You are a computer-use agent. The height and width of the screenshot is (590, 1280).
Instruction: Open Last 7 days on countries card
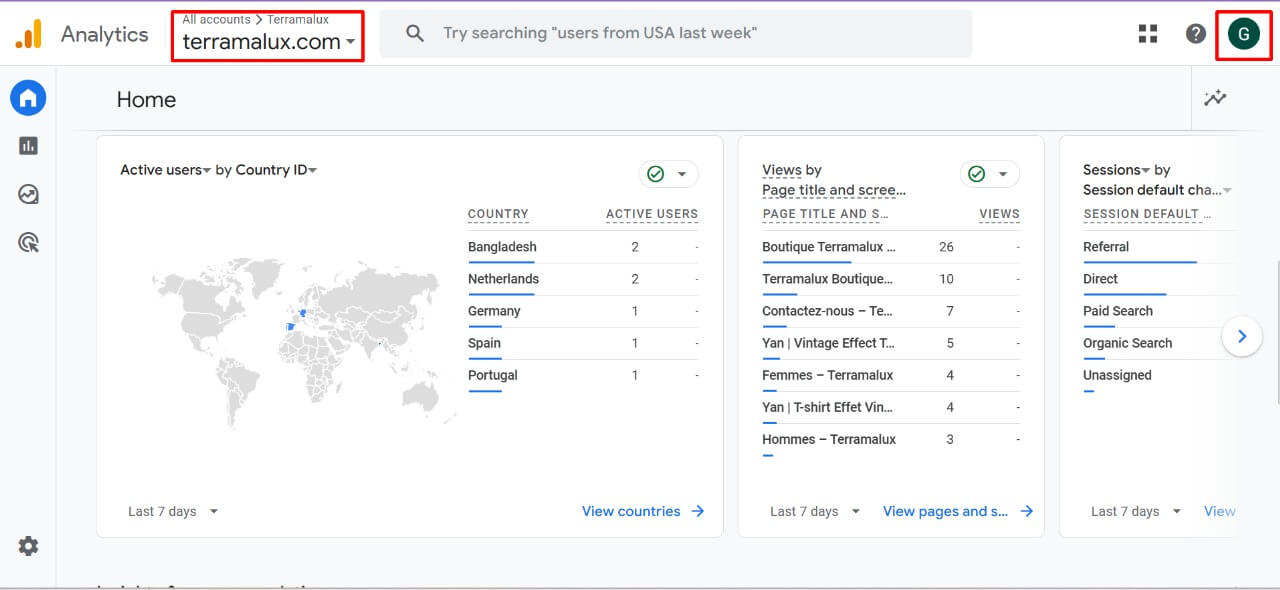[x=173, y=511]
